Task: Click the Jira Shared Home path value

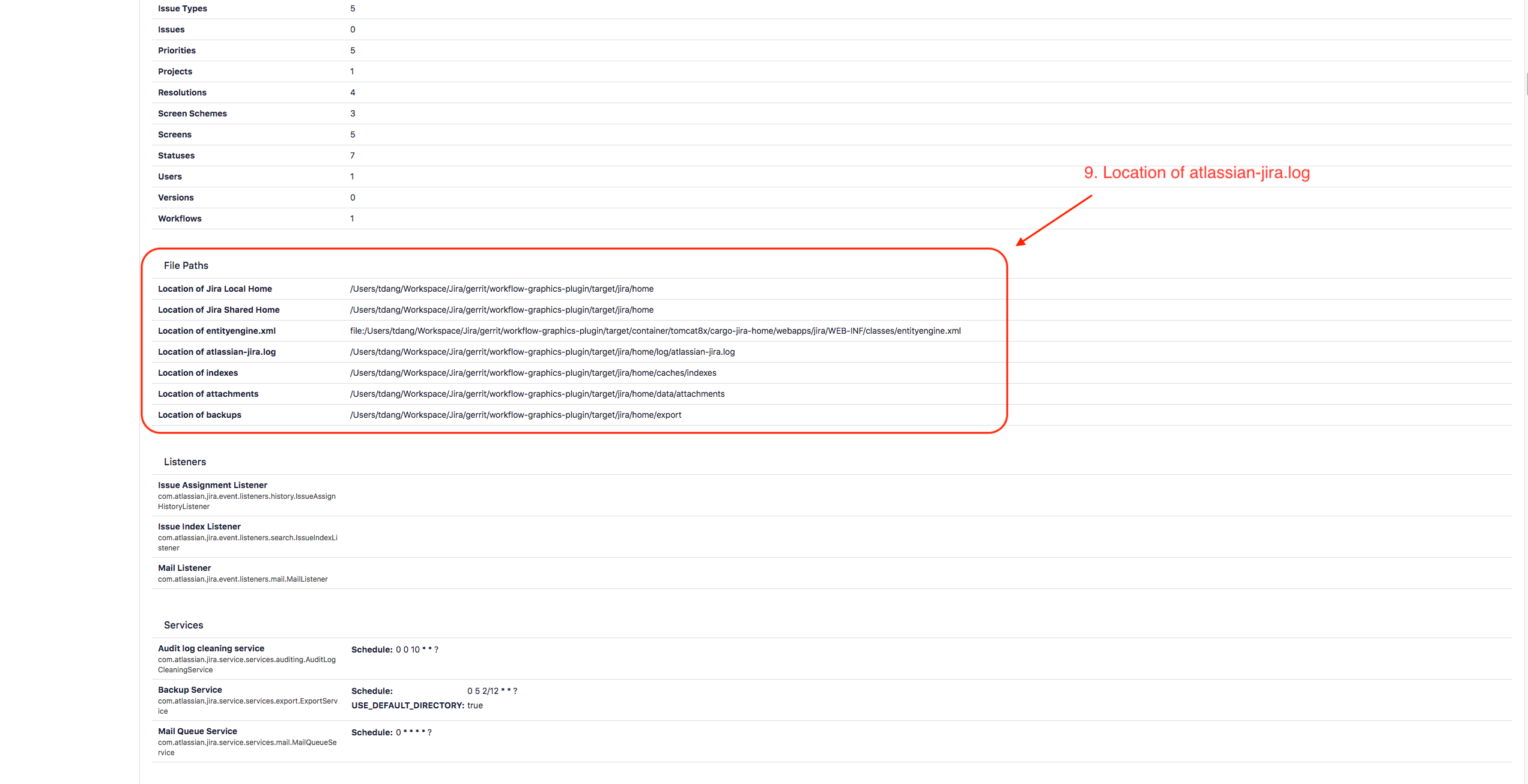Action: coord(502,310)
